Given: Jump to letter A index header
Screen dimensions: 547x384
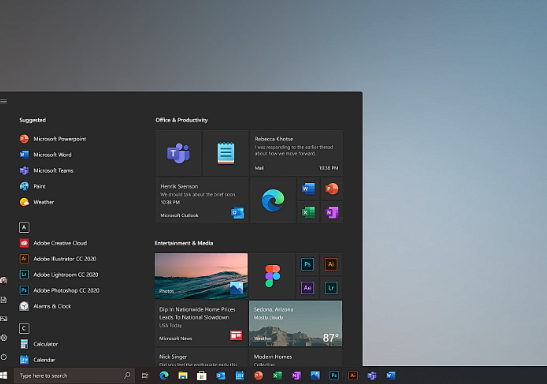Looking at the screenshot, I should point(24,227).
